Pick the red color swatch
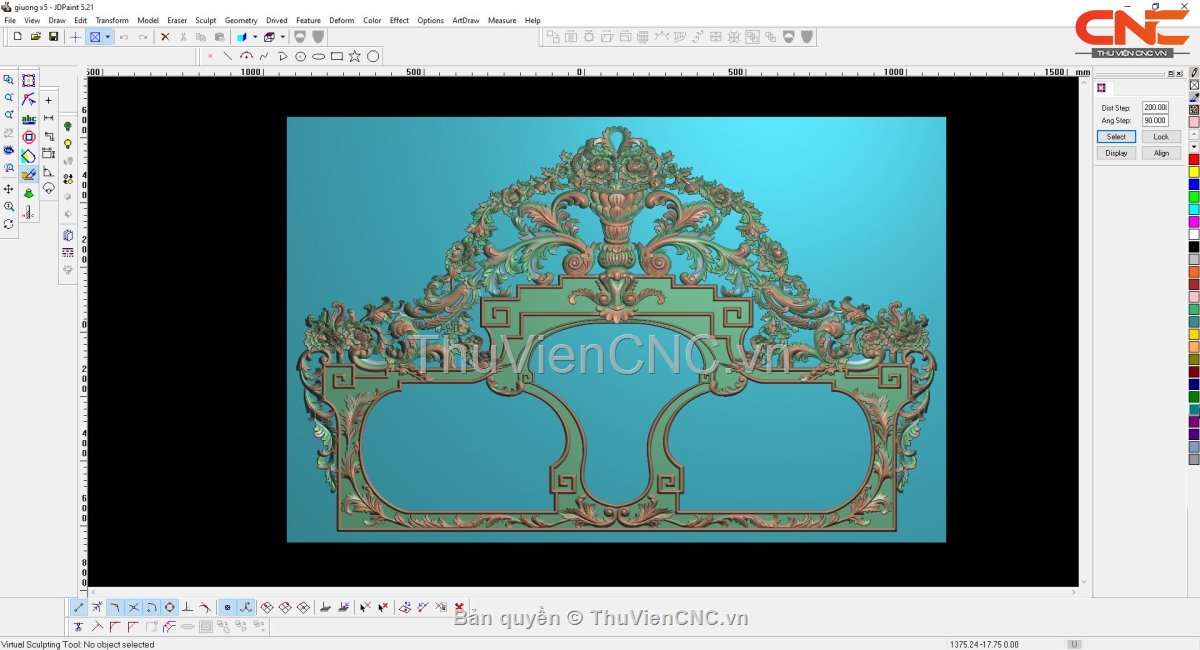This screenshot has width=1200, height=650. 1194,160
